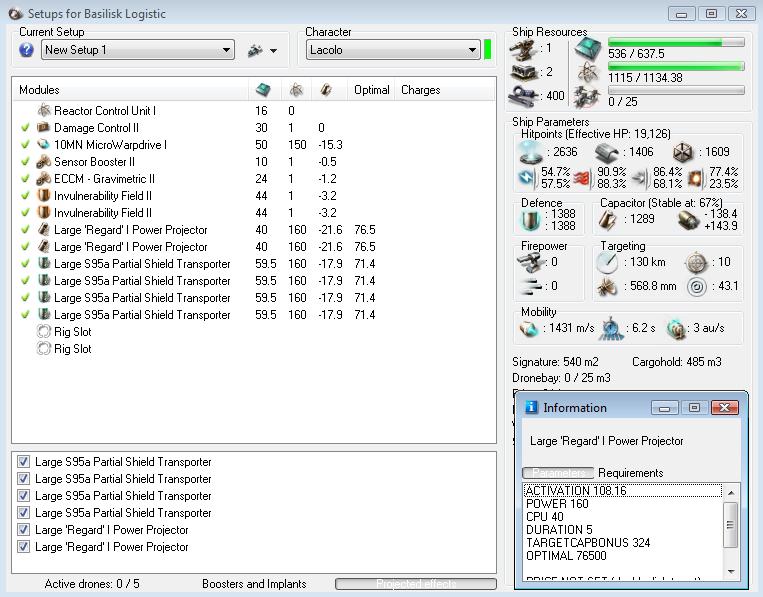The width and height of the screenshot is (763, 597).
Task: Click the targeting range icon showing 130 km
Action: (x=608, y=262)
